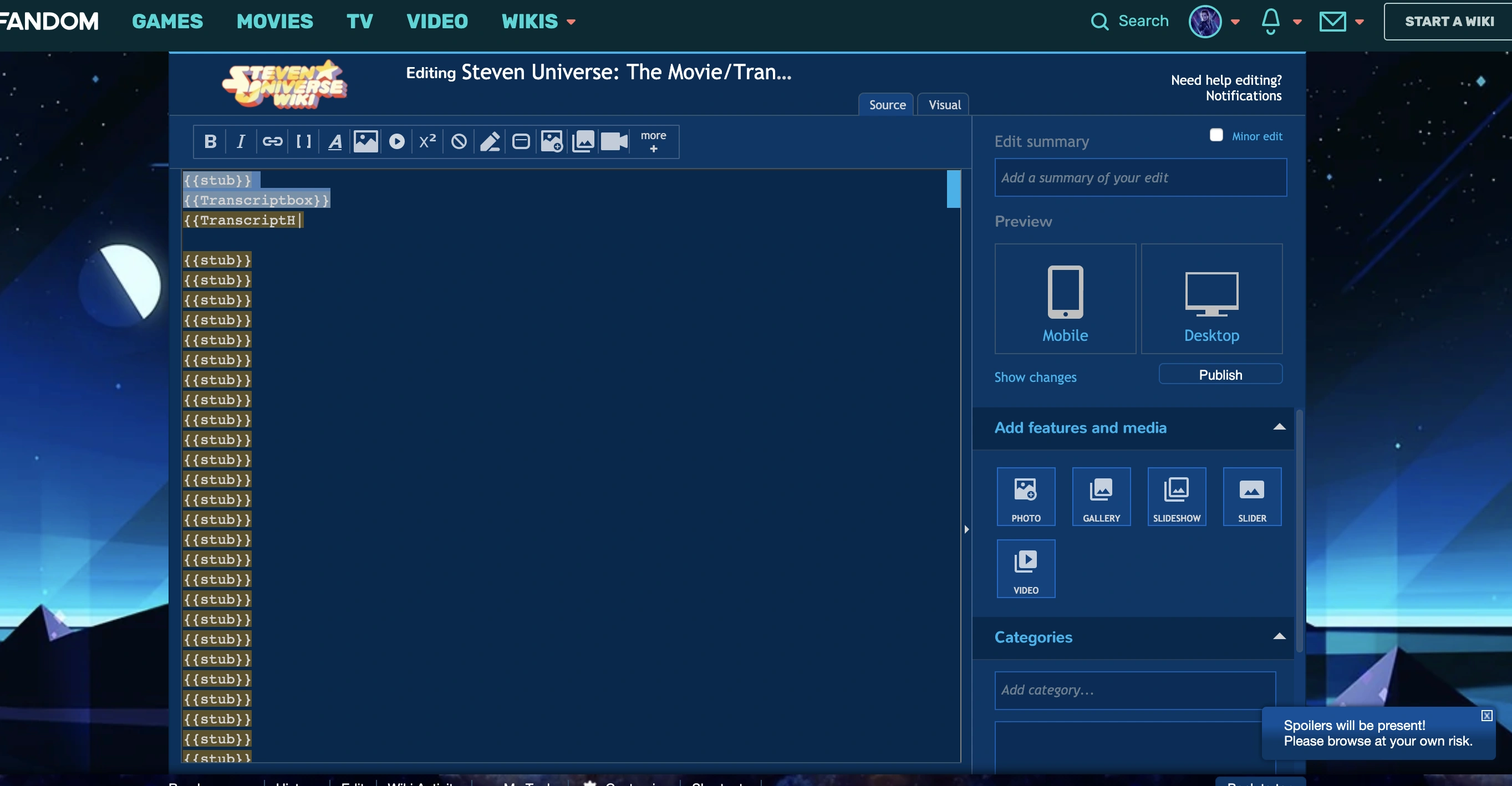
Task: Select the Source editor tab
Action: click(x=887, y=105)
